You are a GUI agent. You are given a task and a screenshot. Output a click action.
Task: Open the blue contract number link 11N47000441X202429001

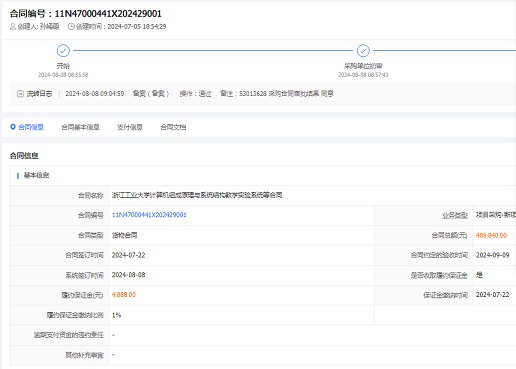(x=149, y=215)
